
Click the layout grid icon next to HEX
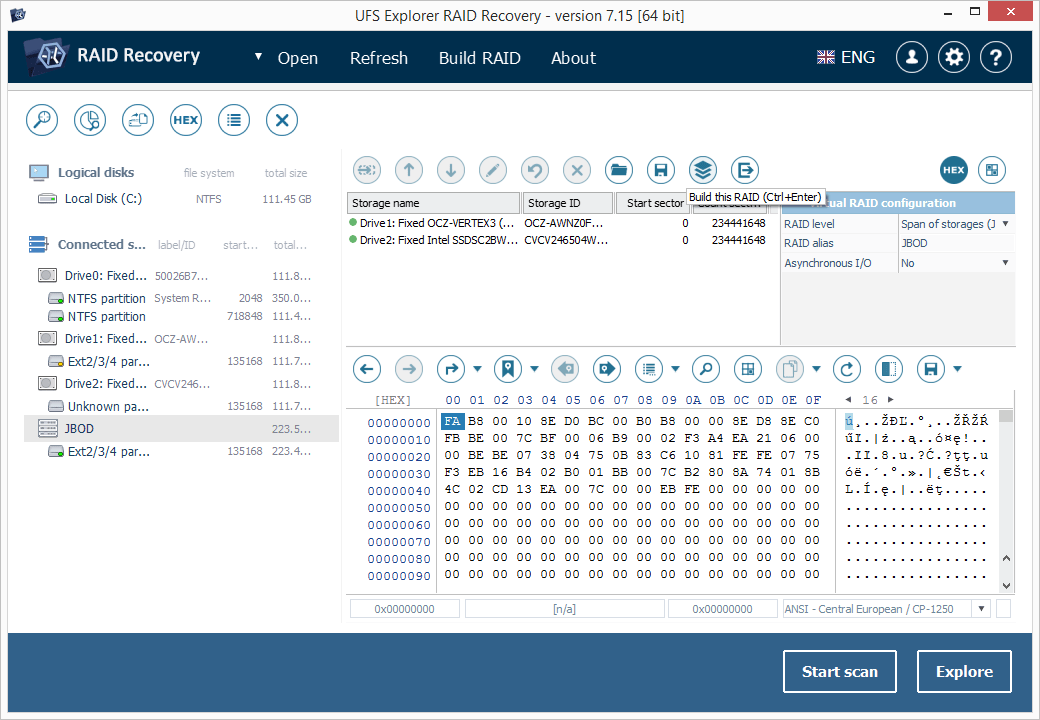click(992, 170)
